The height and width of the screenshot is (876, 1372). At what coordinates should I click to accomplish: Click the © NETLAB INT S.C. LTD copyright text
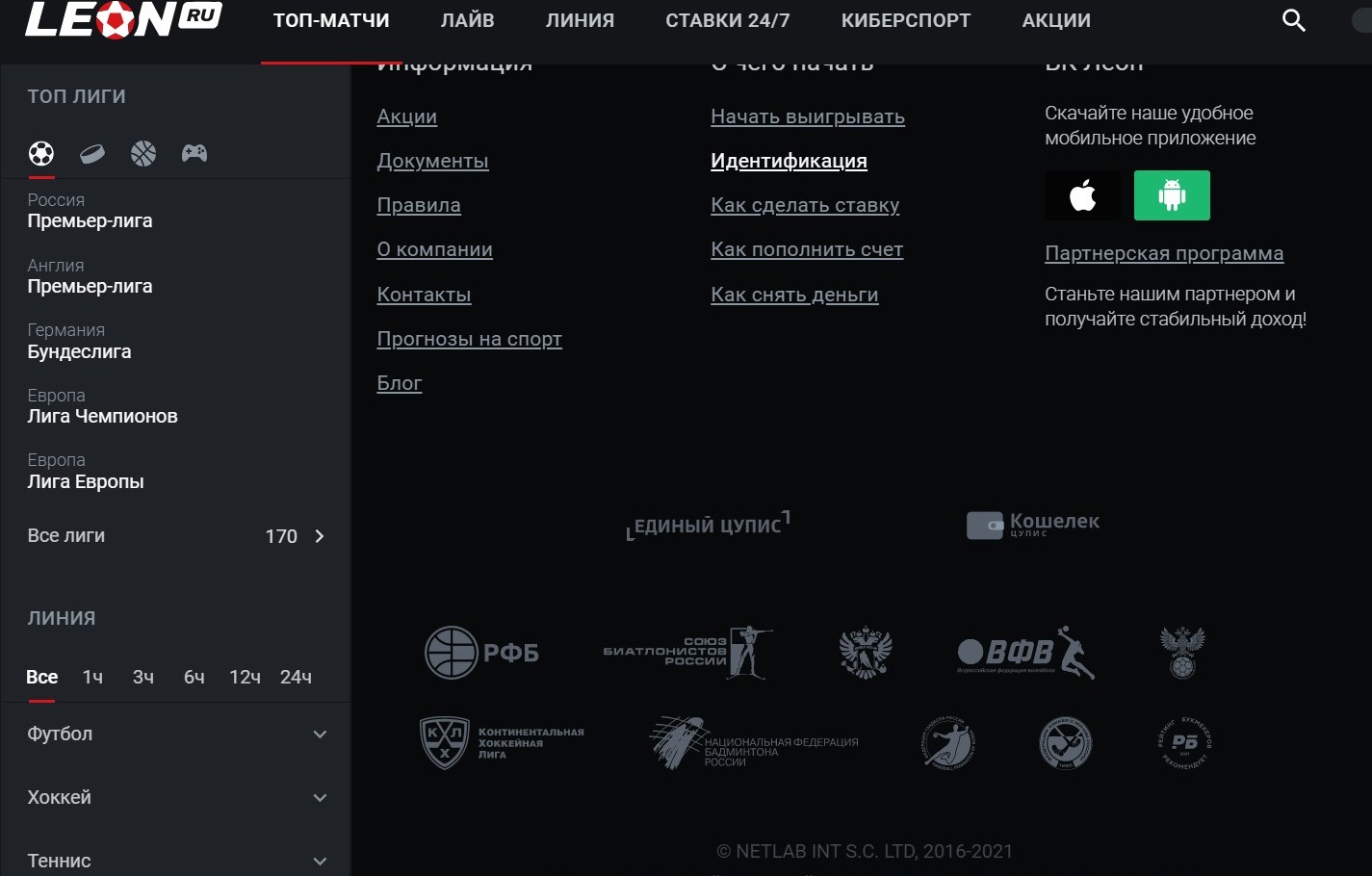point(865,851)
